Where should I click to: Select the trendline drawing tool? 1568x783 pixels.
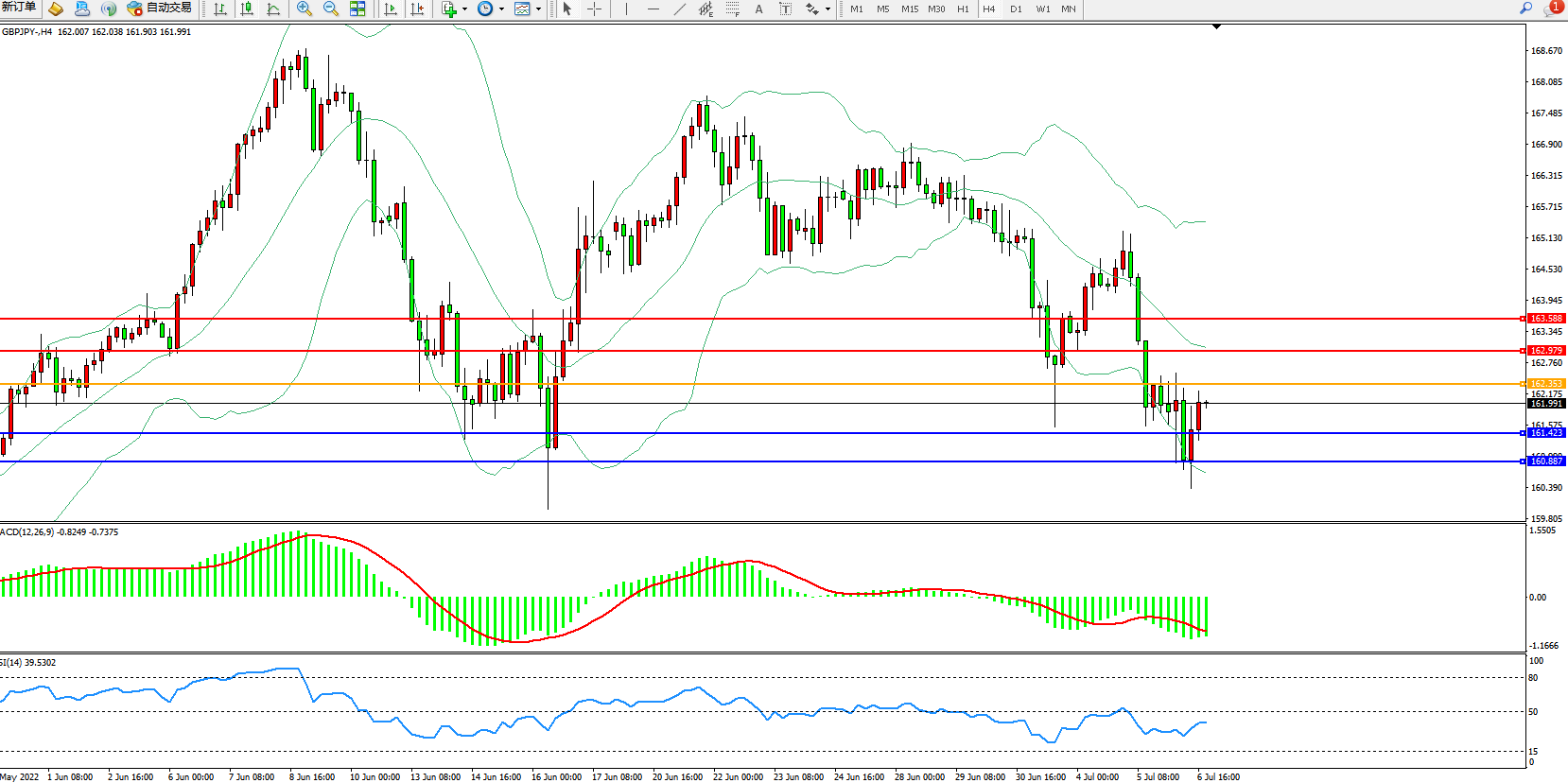tap(679, 9)
